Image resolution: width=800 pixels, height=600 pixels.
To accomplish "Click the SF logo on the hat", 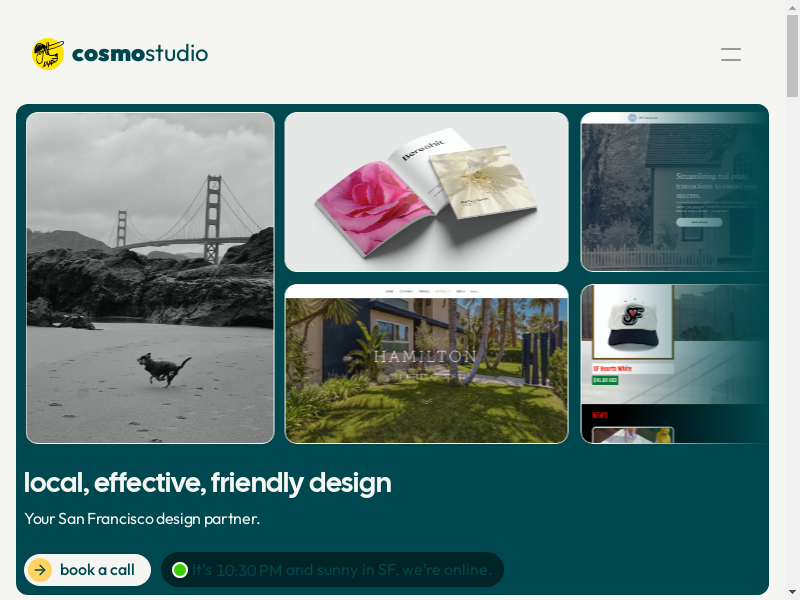I will tap(633, 315).
